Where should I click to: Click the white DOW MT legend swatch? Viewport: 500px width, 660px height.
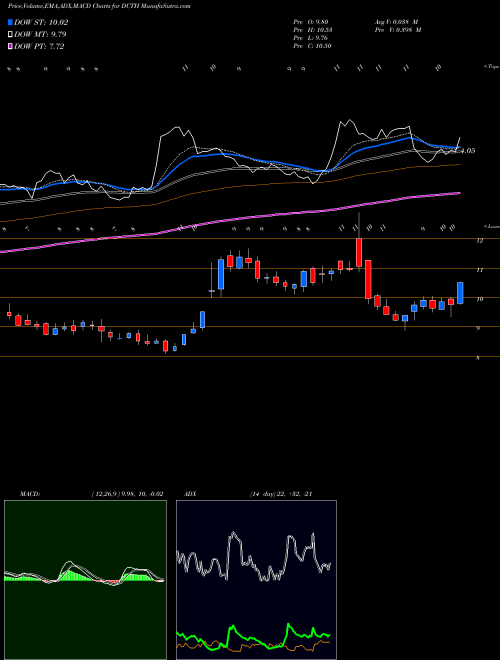(10, 35)
